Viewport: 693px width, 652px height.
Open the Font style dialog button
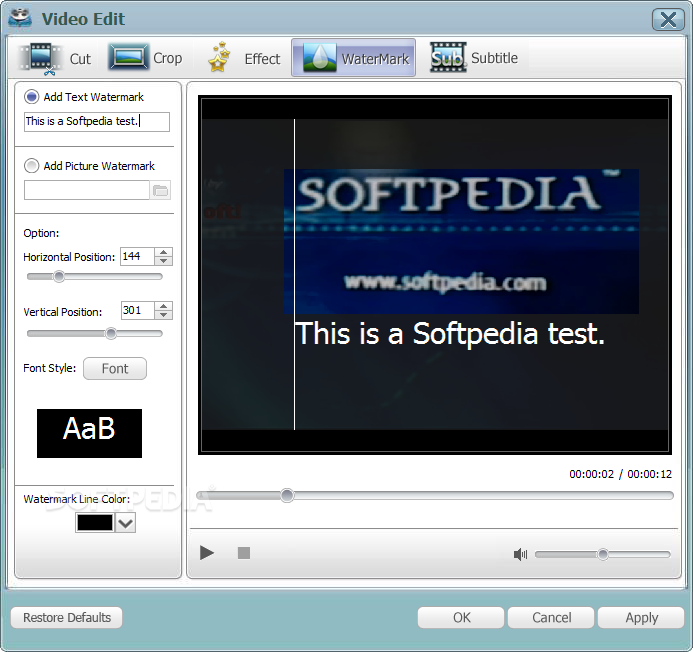pos(115,369)
